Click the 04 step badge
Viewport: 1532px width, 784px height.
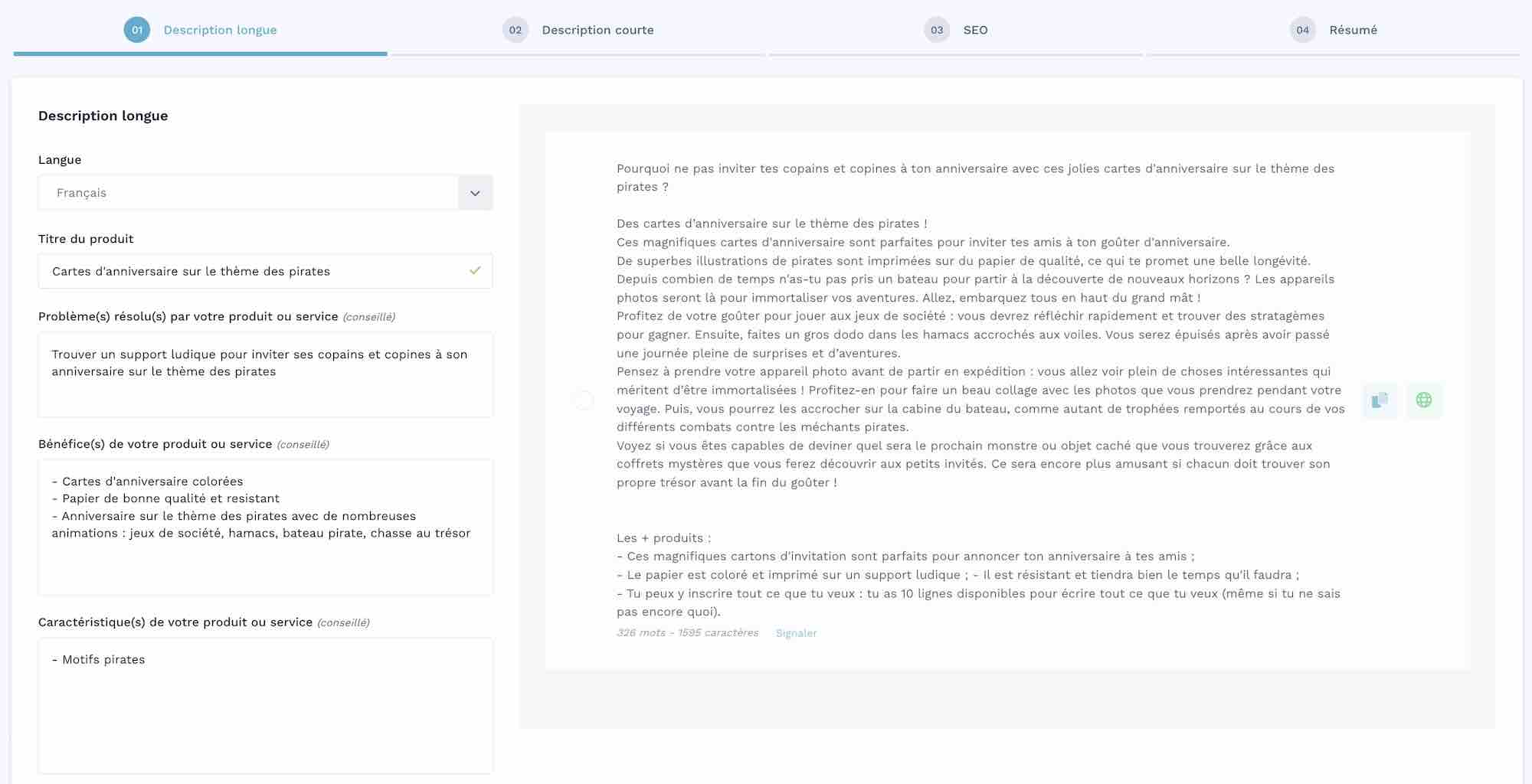click(x=1302, y=30)
